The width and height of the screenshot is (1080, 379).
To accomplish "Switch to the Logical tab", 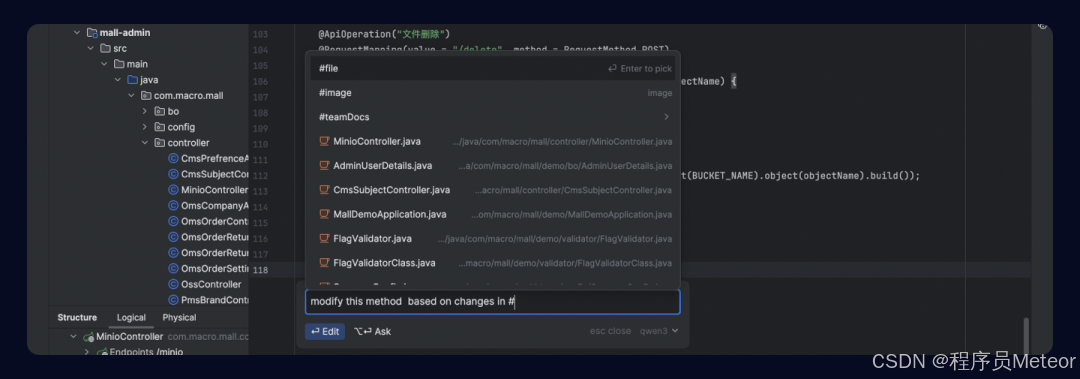I will click(131, 318).
